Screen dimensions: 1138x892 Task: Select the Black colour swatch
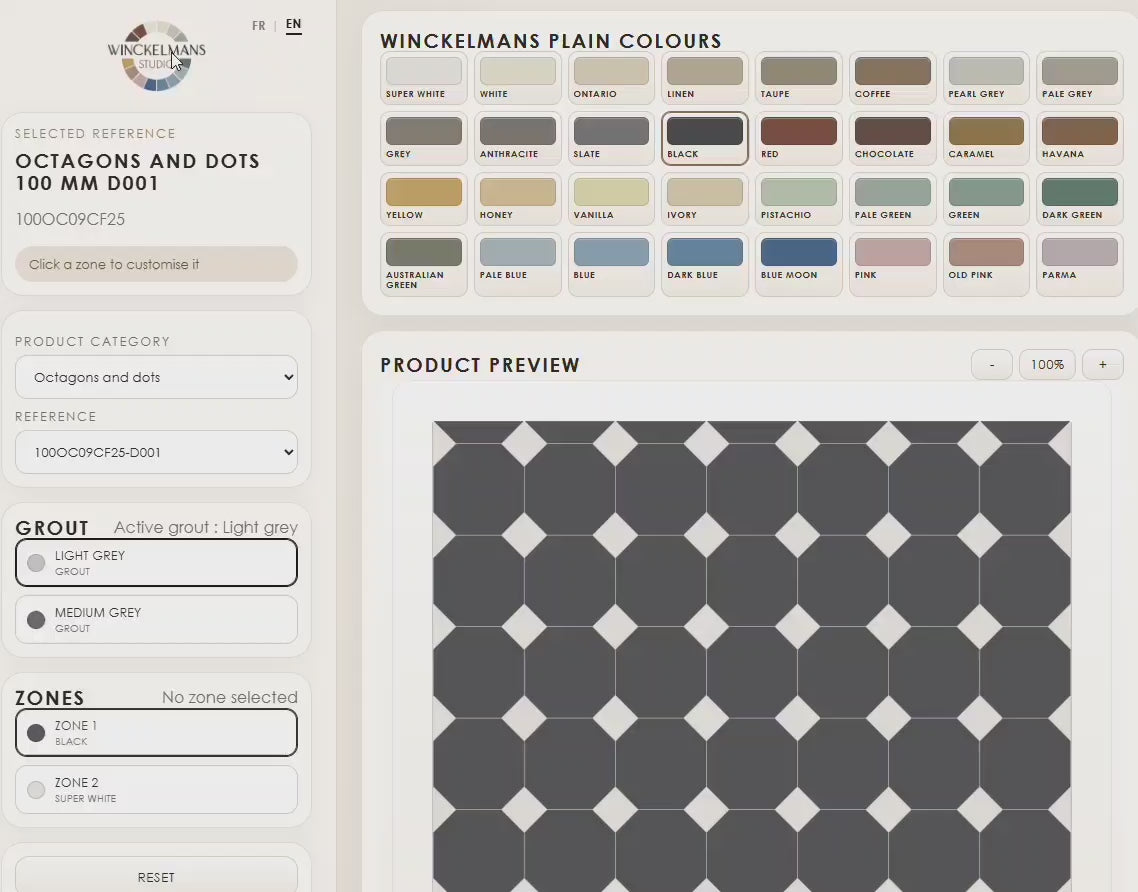pyautogui.click(x=705, y=138)
